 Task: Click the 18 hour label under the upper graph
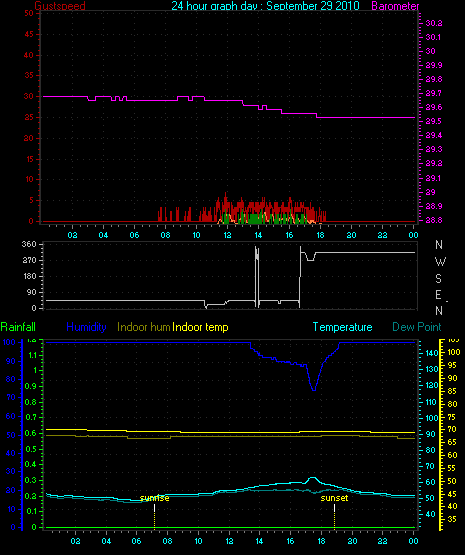[x=320, y=235]
